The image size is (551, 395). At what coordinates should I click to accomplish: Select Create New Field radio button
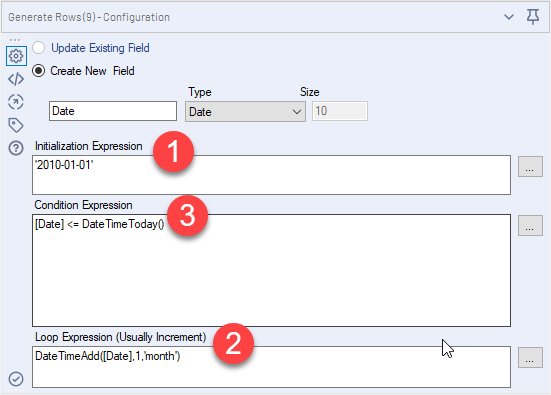39,71
